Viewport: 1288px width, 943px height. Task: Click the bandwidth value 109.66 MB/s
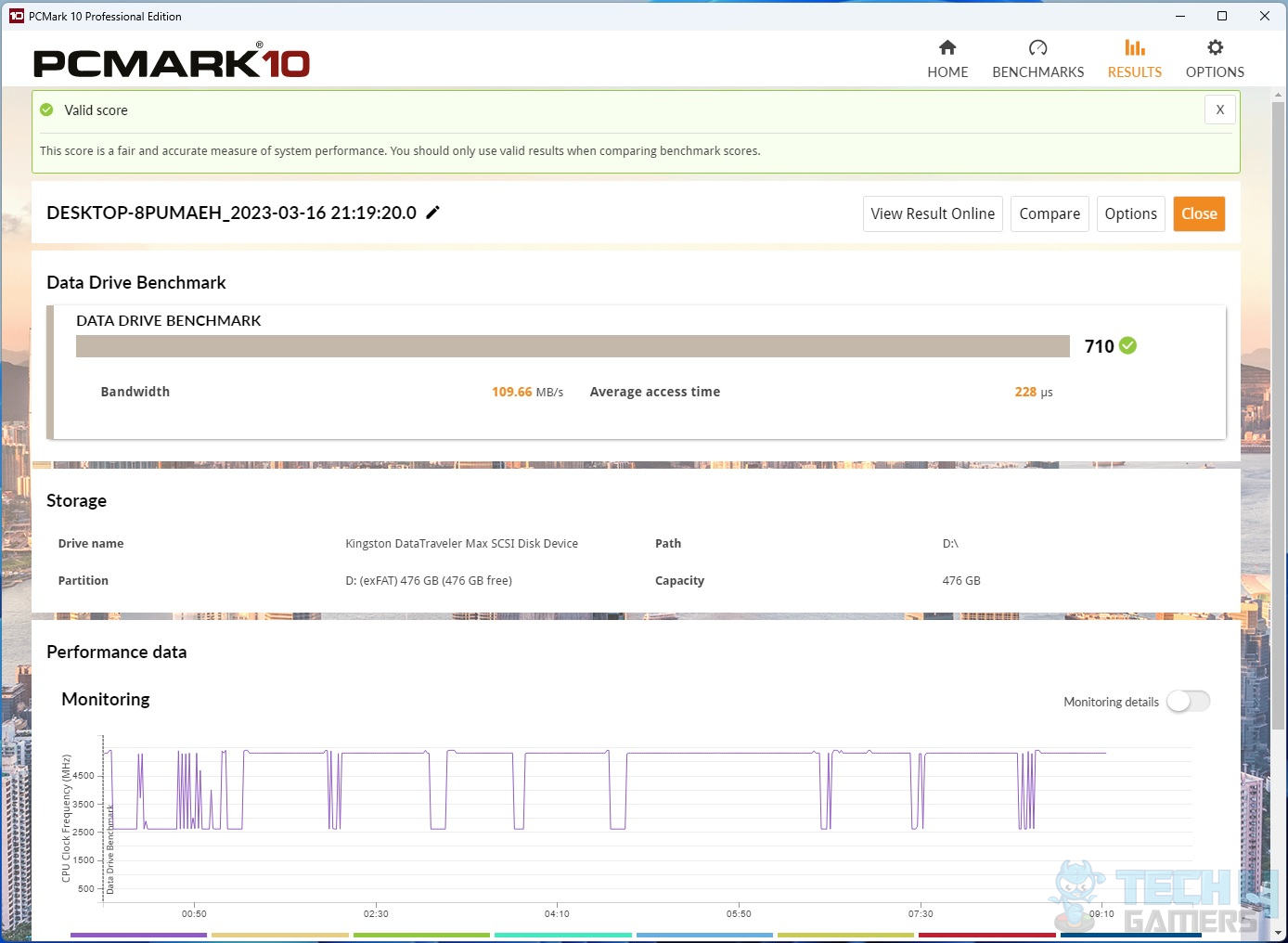(x=527, y=392)
